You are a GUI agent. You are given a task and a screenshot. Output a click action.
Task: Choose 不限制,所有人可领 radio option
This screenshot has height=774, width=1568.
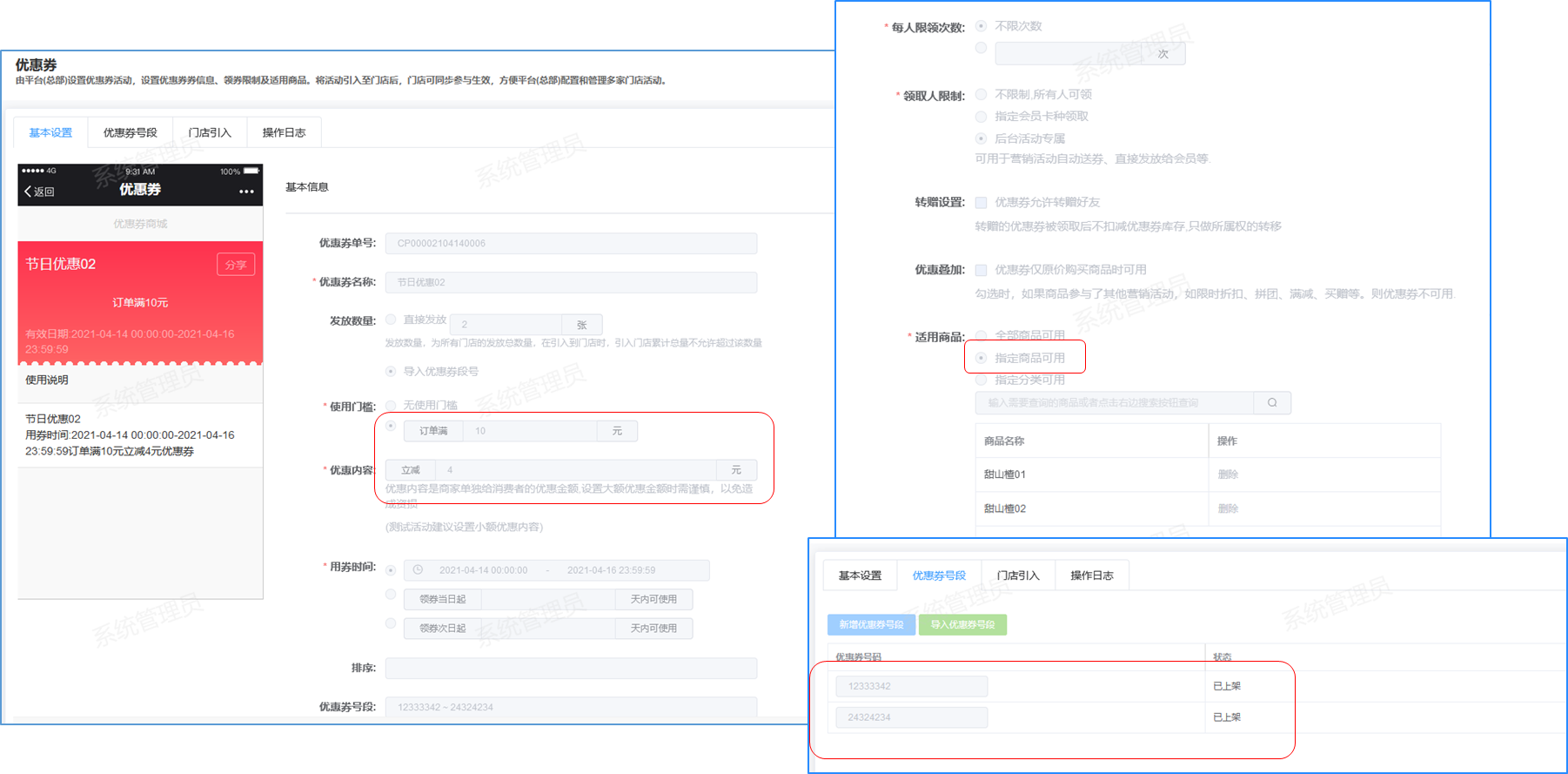click(981, 94)
